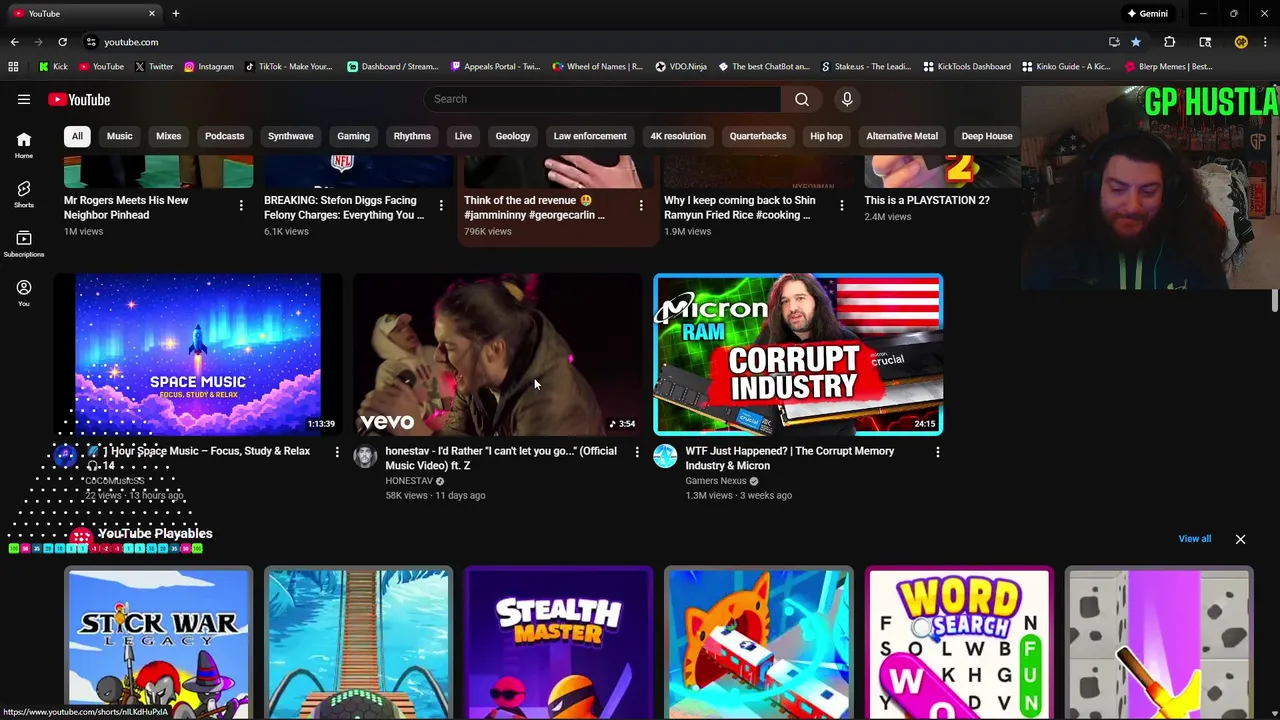This screenshot has height=720, width=1280.
Task: Open the Chrome apps grid icon
Action: [13, 67]
